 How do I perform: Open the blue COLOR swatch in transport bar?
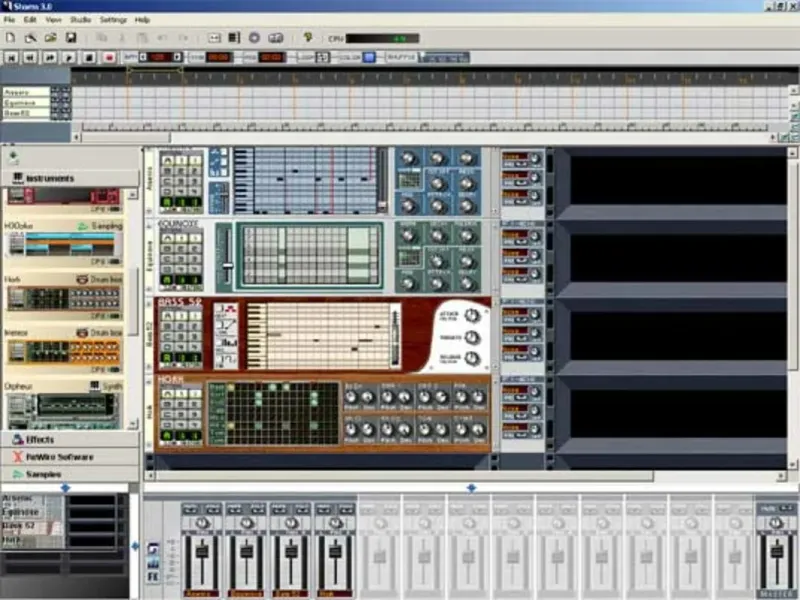pyautogui.click(x=369, y=57)
